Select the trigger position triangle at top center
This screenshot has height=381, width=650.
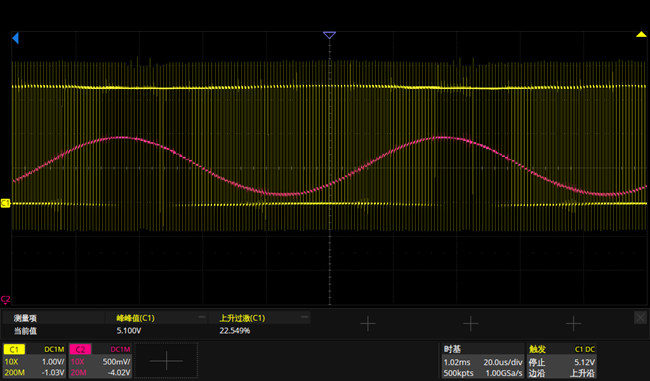(329, 35)
